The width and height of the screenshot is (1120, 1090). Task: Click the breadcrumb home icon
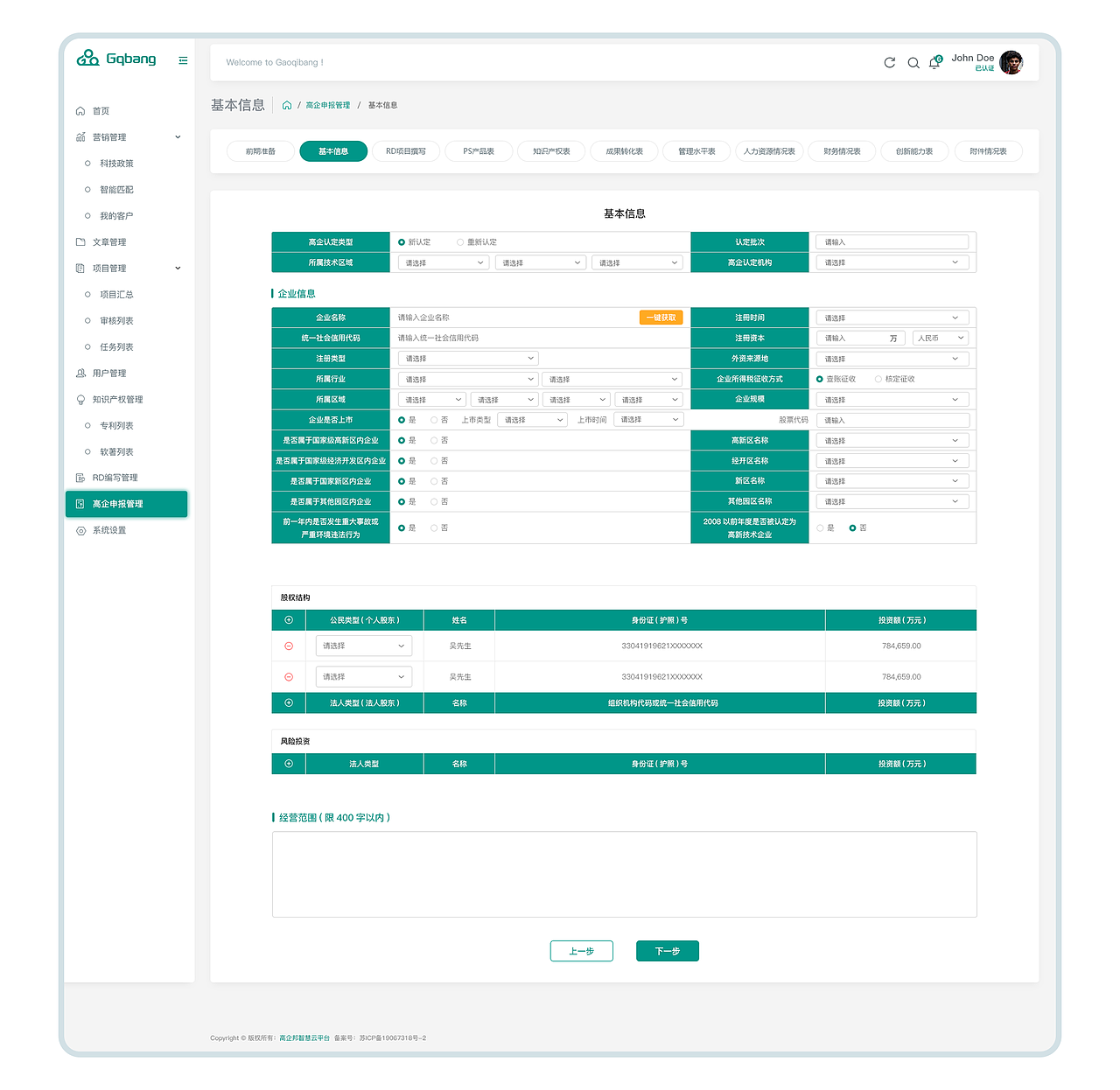pos(287,105)
